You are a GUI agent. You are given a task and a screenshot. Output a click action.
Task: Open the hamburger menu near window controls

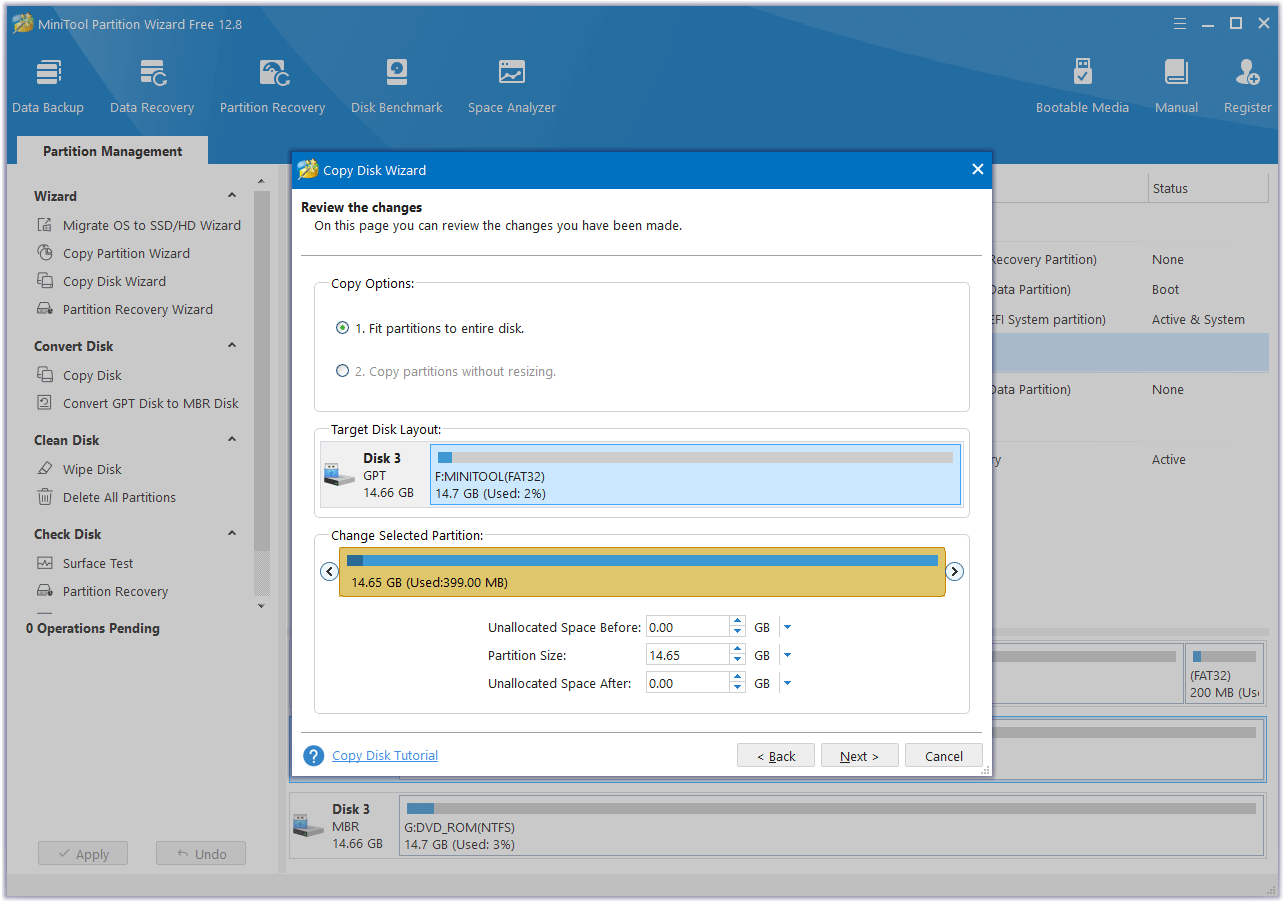pos(1180,22)
